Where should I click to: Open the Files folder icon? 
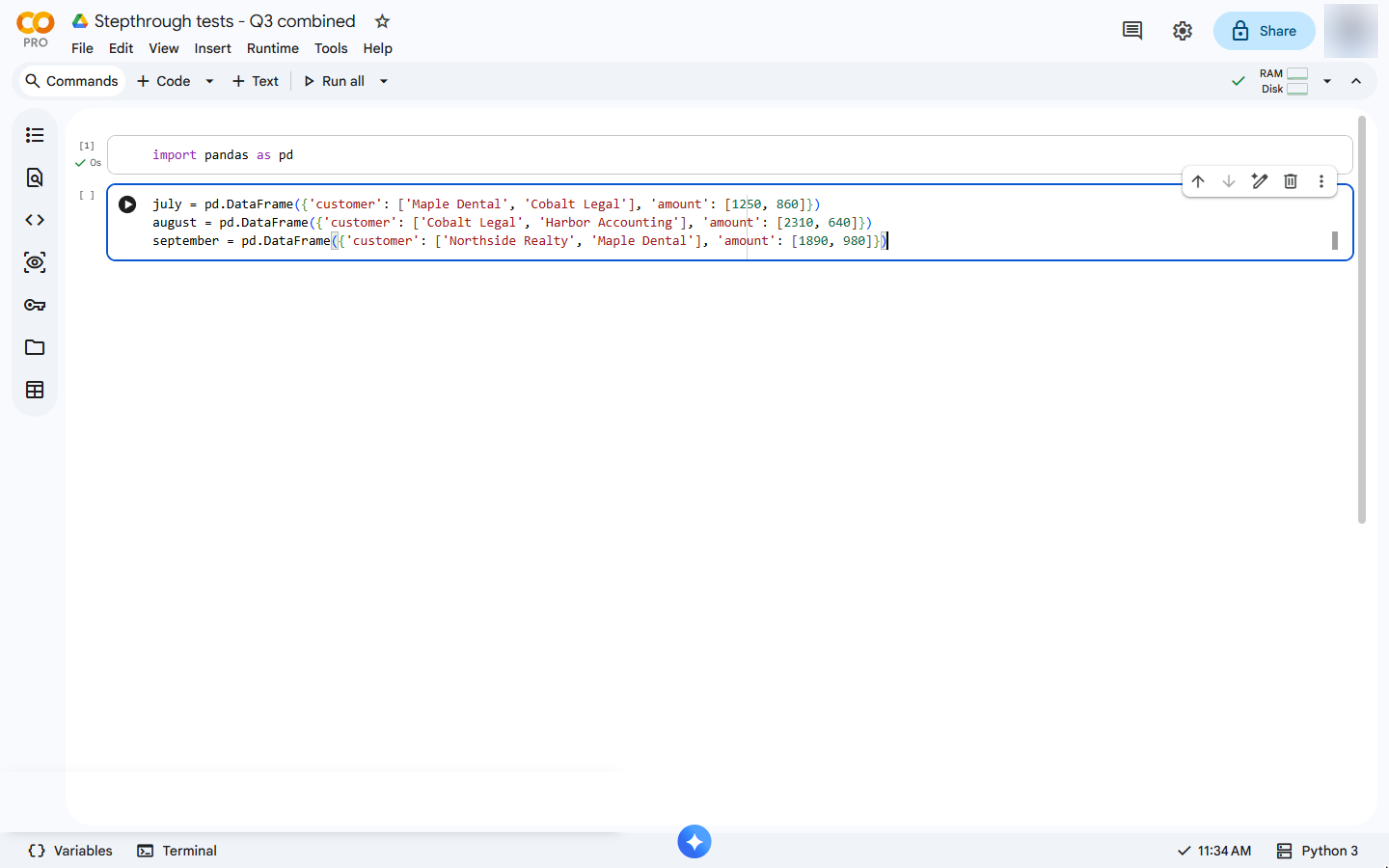click(x=35, y=347)
